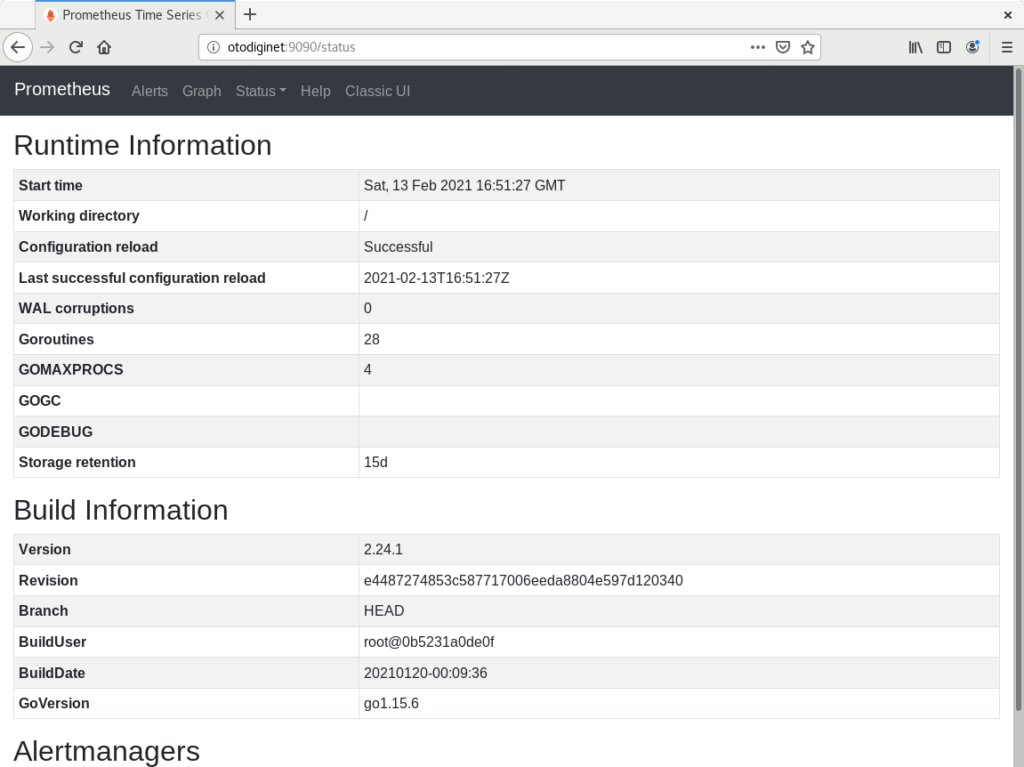Show site information icon in address bar
1024x767 pixels.
coord(214,47)
